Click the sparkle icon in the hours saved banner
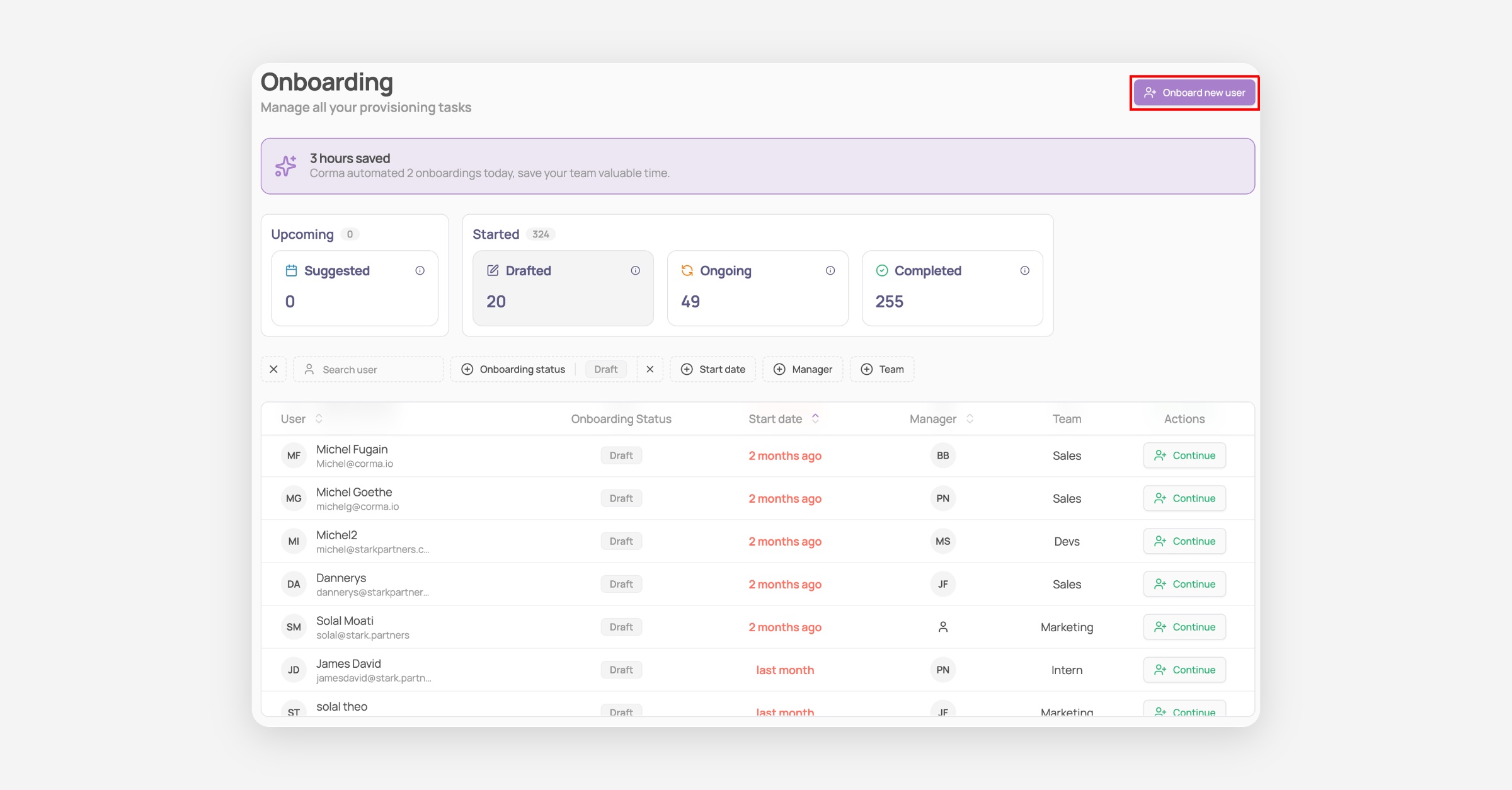 (285, 166)
